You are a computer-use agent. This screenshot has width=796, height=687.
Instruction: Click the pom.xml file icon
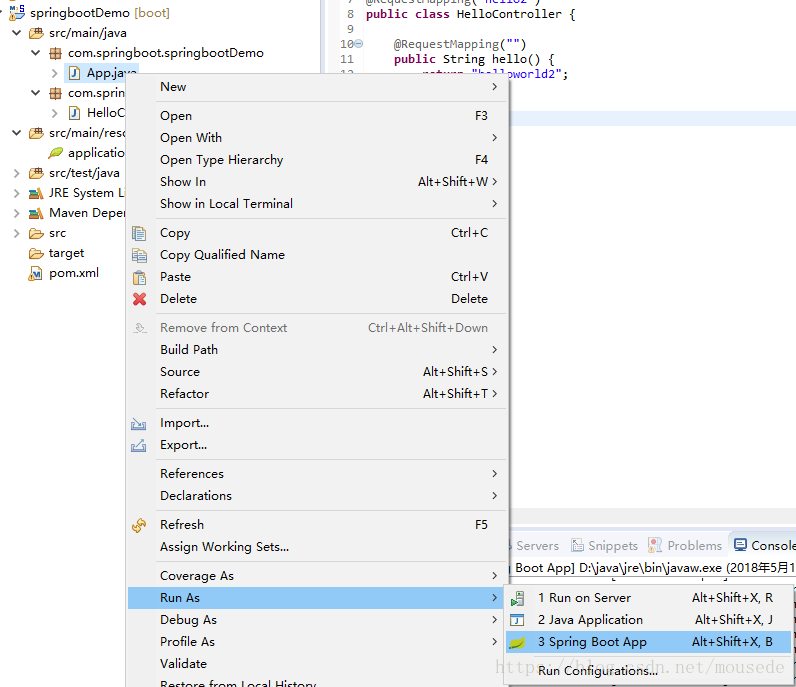pos(37,273)
